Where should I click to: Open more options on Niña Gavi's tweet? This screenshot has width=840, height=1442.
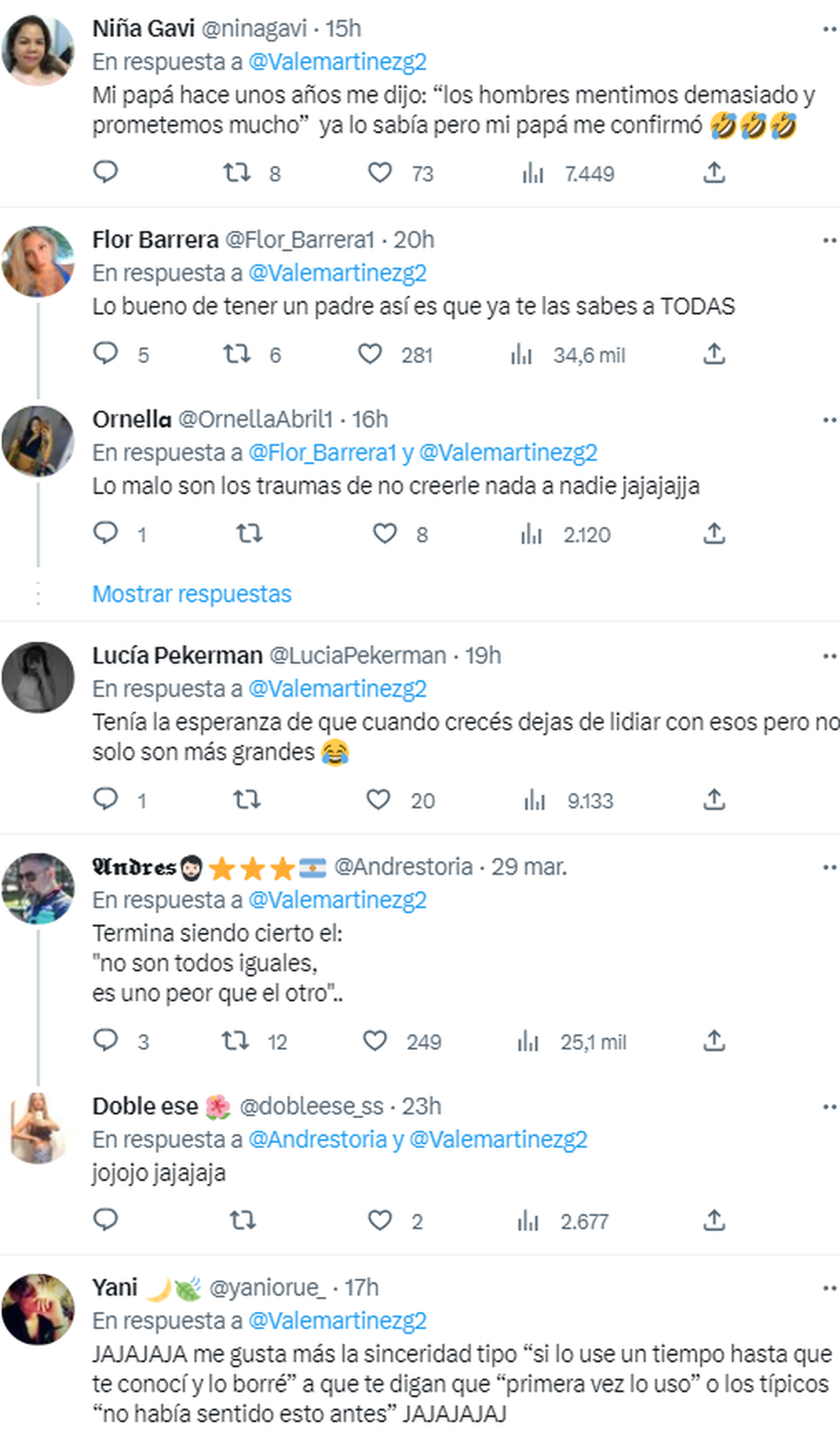(x=829, y=29)
